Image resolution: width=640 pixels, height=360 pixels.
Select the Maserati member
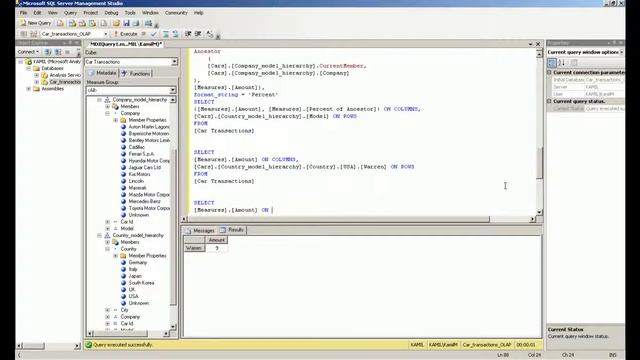(x=137, y=188)
